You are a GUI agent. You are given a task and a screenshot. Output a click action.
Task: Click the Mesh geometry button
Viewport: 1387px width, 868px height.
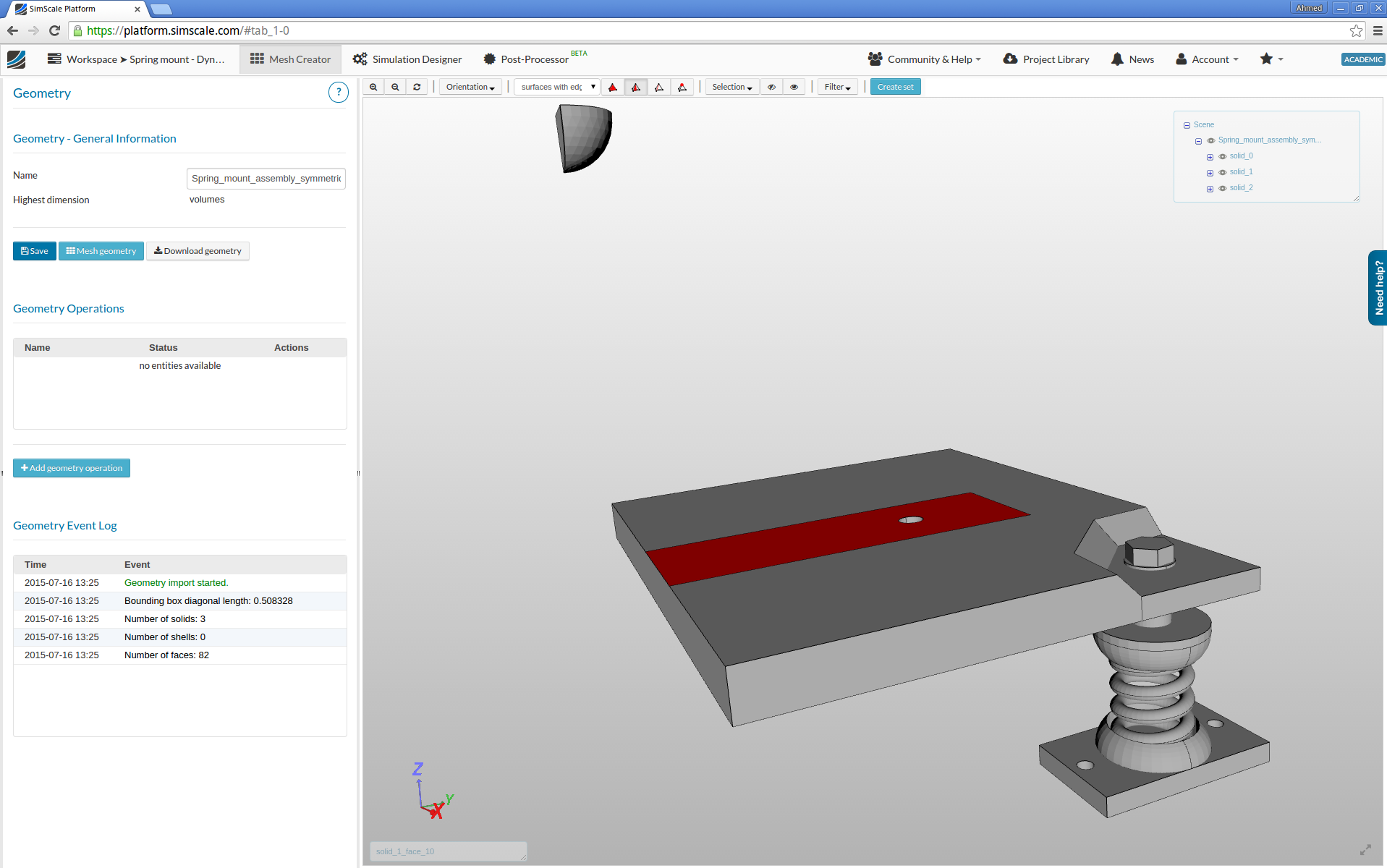(101, 251)
